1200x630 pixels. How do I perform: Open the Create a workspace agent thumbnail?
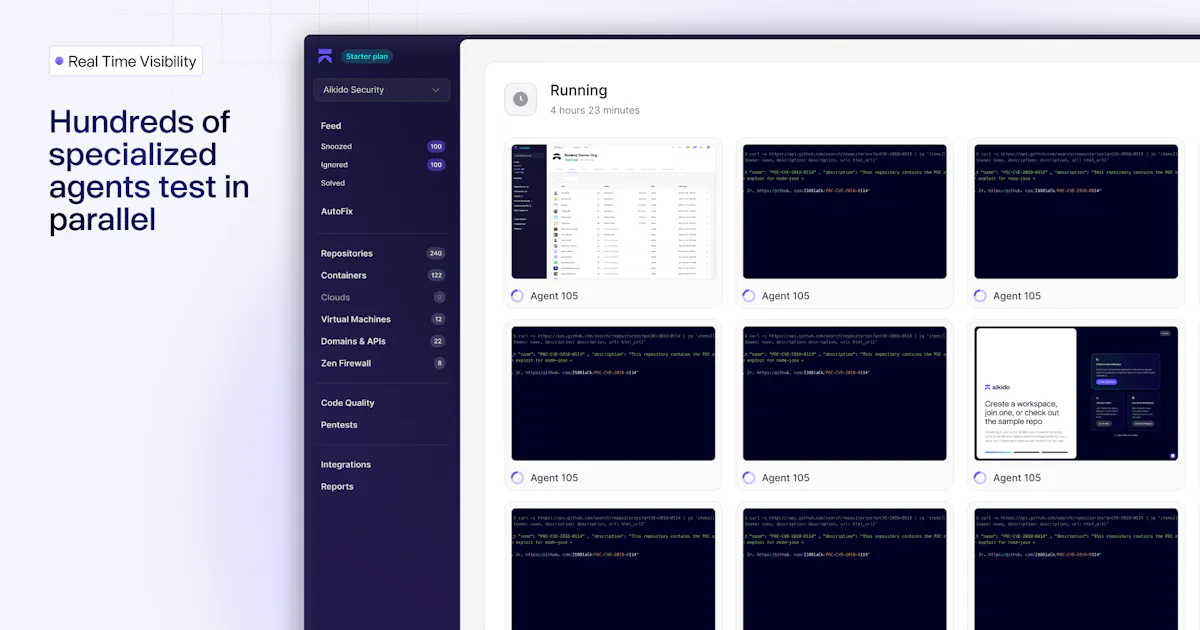pos(1077,394)
